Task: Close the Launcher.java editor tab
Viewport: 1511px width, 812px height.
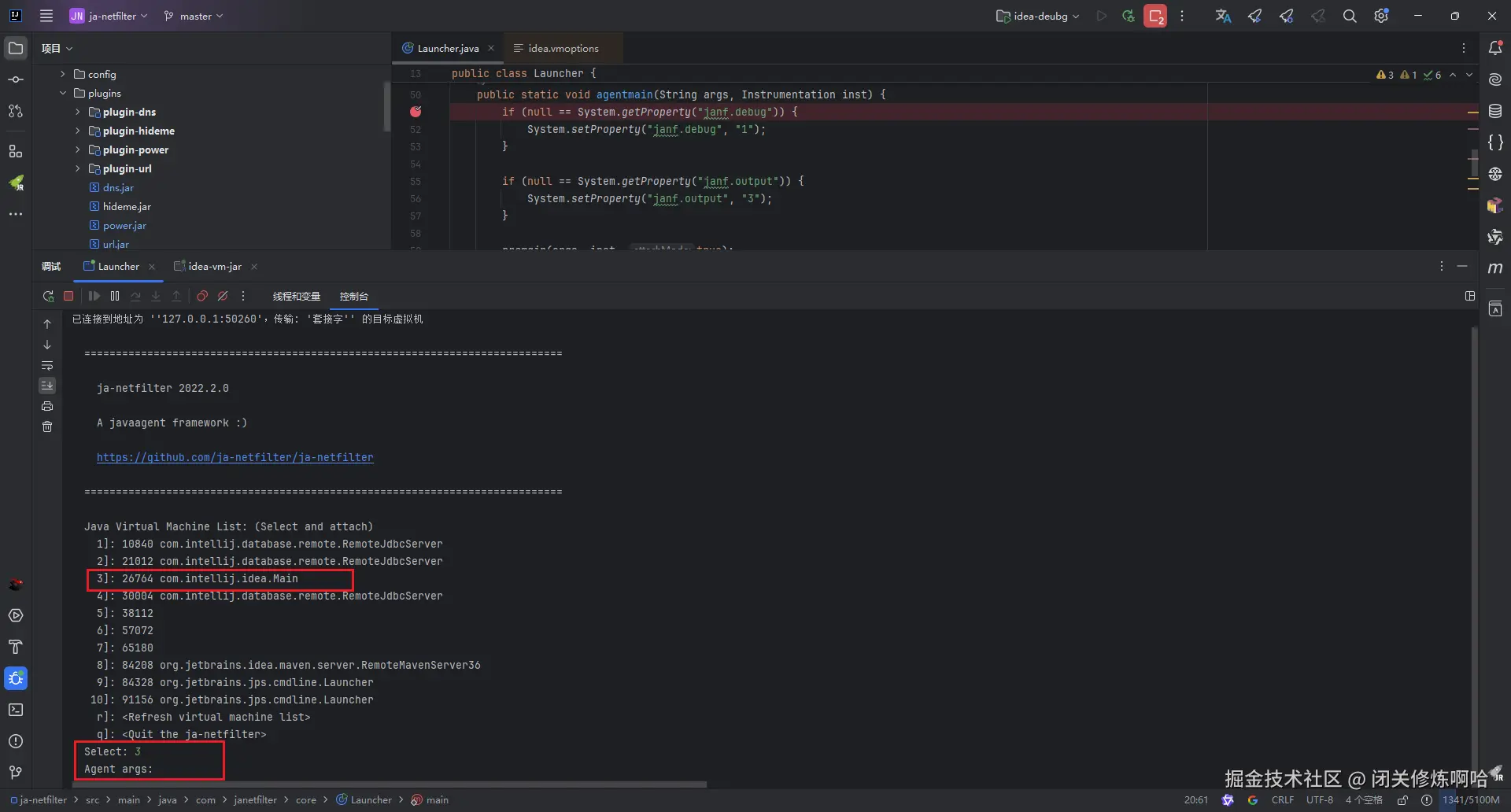Action: coord(491,48)
